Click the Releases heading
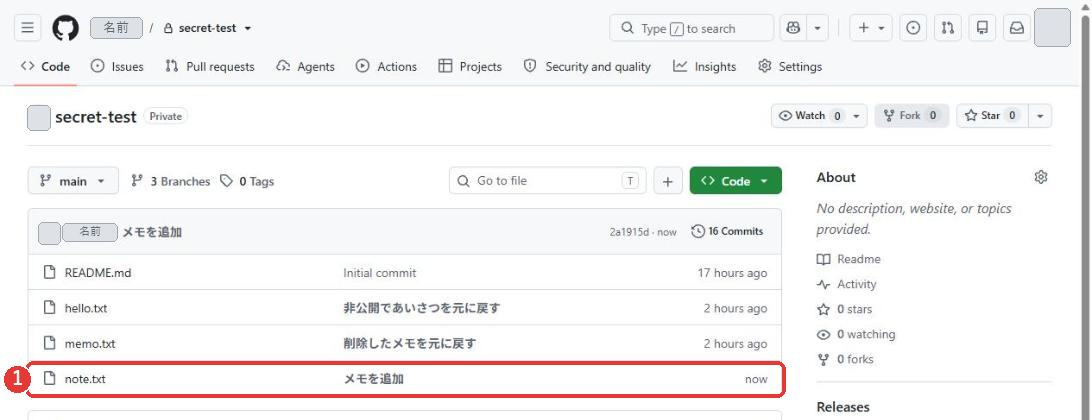 point(843,407)
